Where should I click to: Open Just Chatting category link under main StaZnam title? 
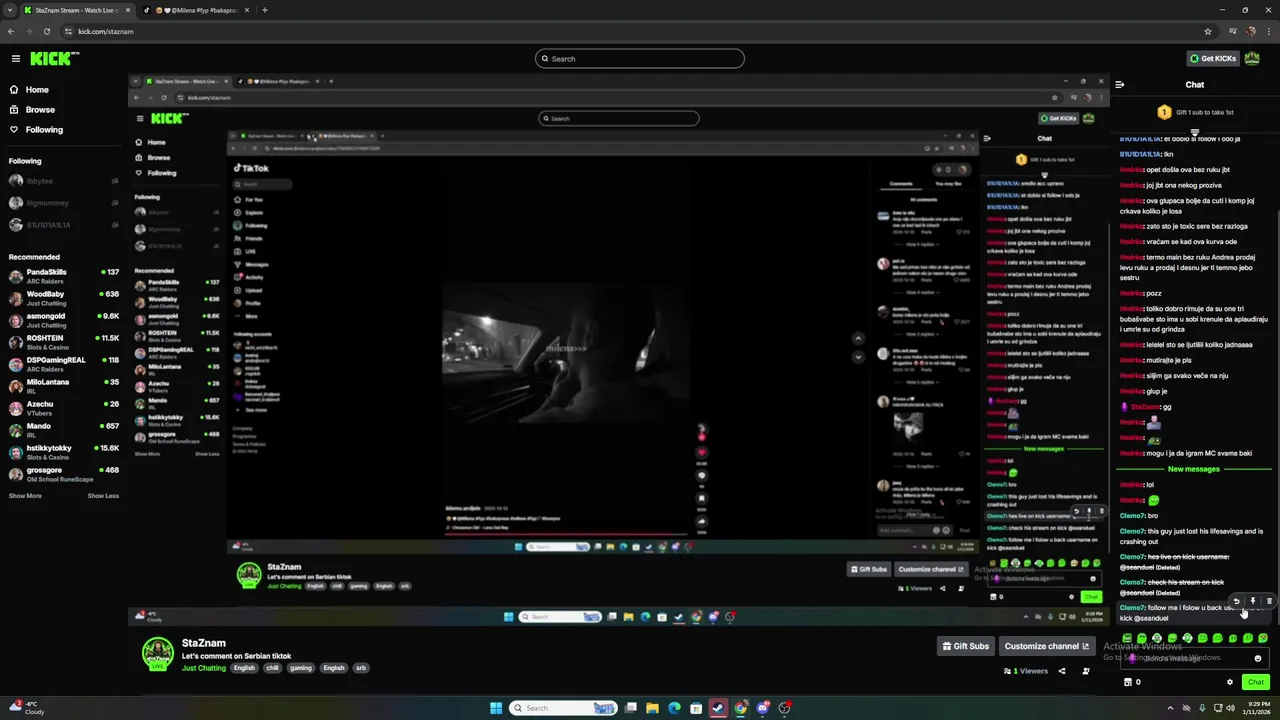coord(204,668)
